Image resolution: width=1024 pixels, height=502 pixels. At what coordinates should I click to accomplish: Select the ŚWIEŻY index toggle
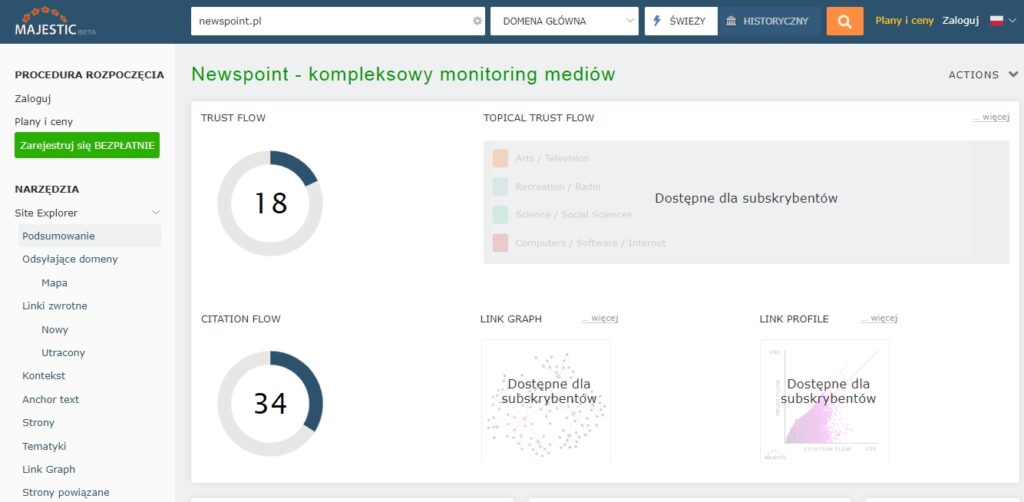(681, 21)
